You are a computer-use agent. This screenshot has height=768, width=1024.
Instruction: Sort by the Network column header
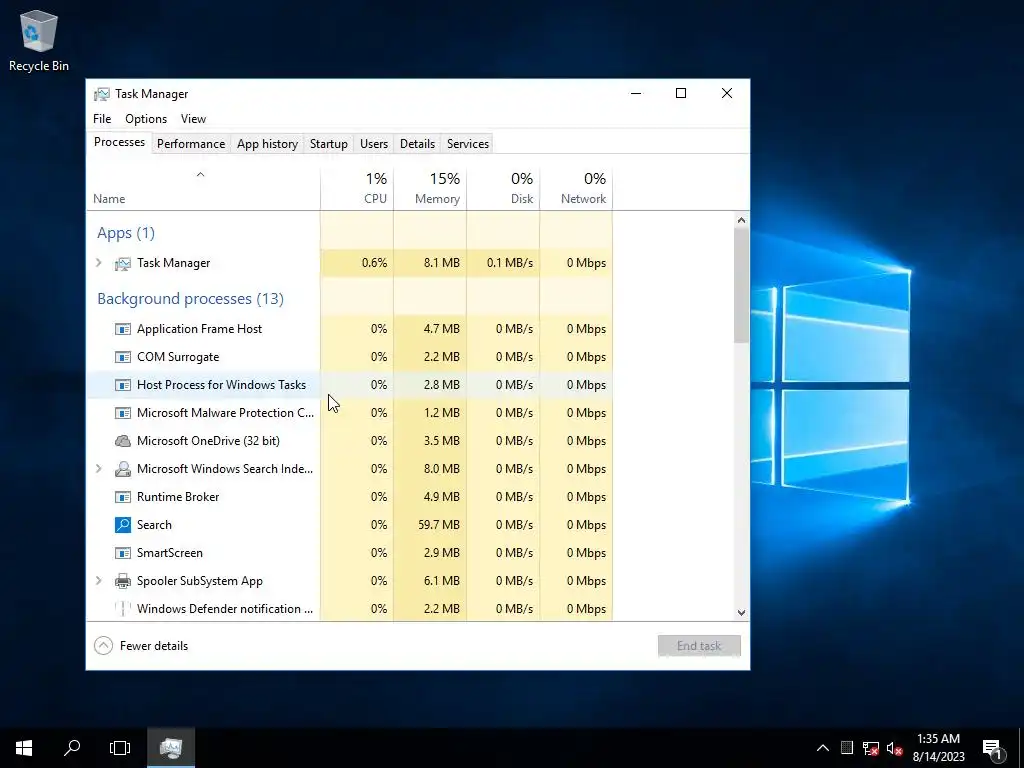click(576, 189)
